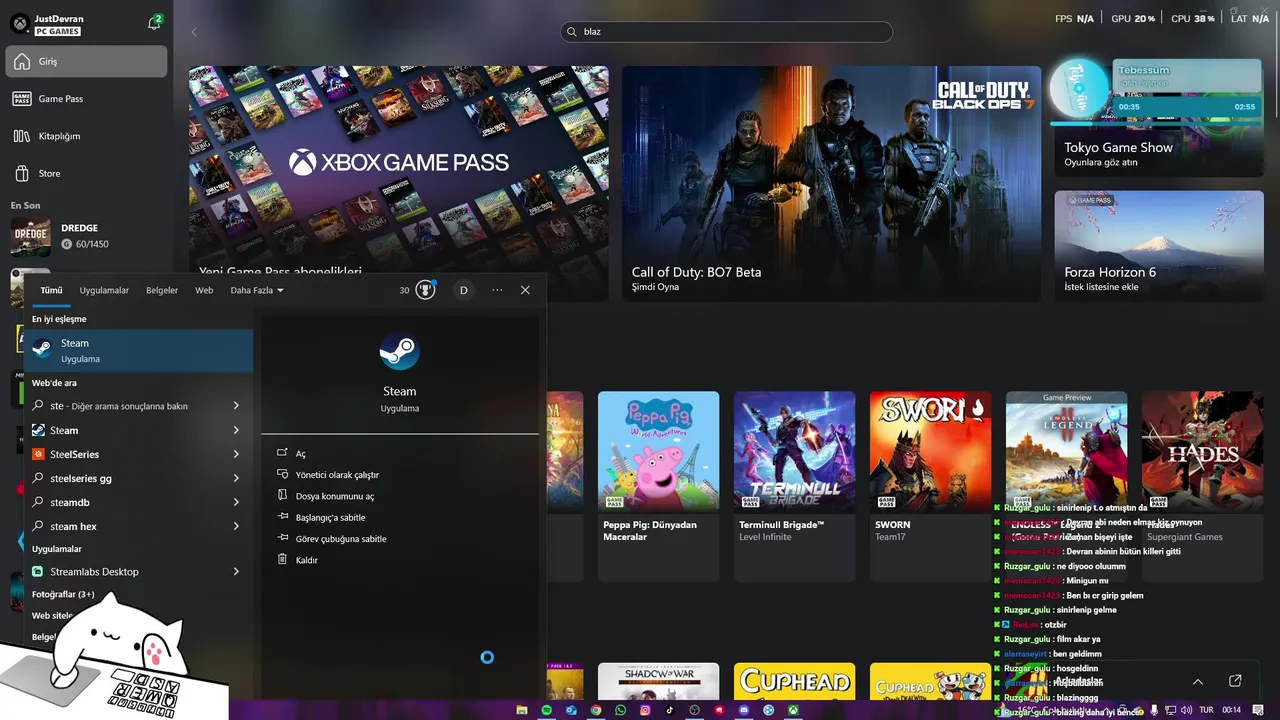The width and height of the screenshot is (1280, 720).
Task: Expand 'Daha Fazla' dropdown in search panel
Action: click(x=257, y=290)
